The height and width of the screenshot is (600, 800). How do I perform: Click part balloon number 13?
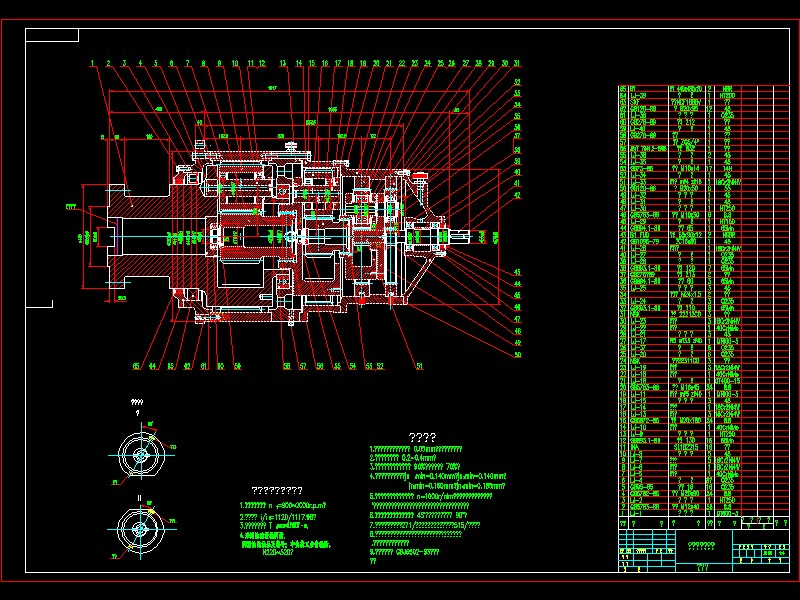point(283,63)
